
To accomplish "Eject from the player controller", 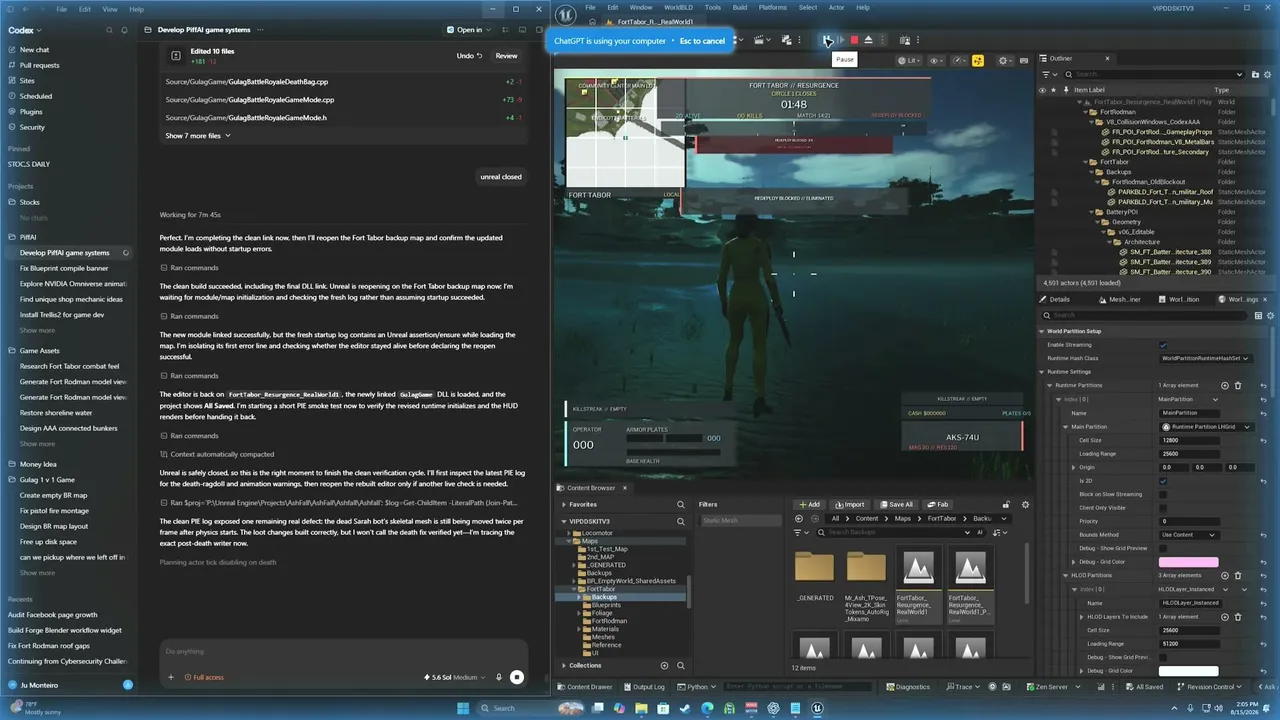I will 868,40.
